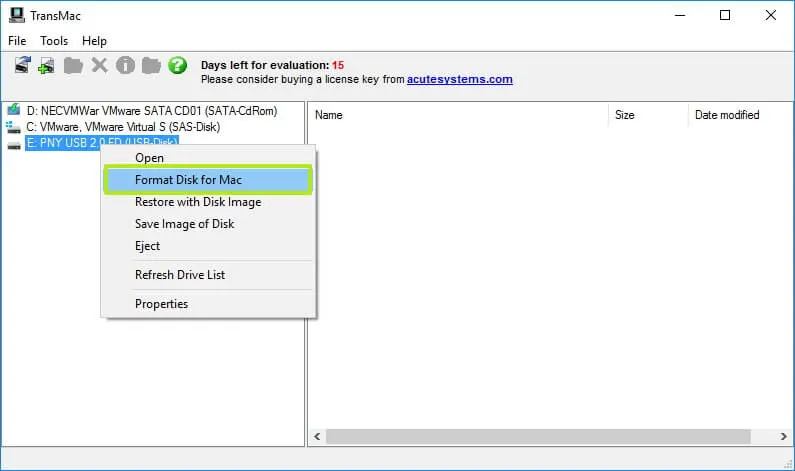Click the create new disk image icon

(x=46, y=65)
